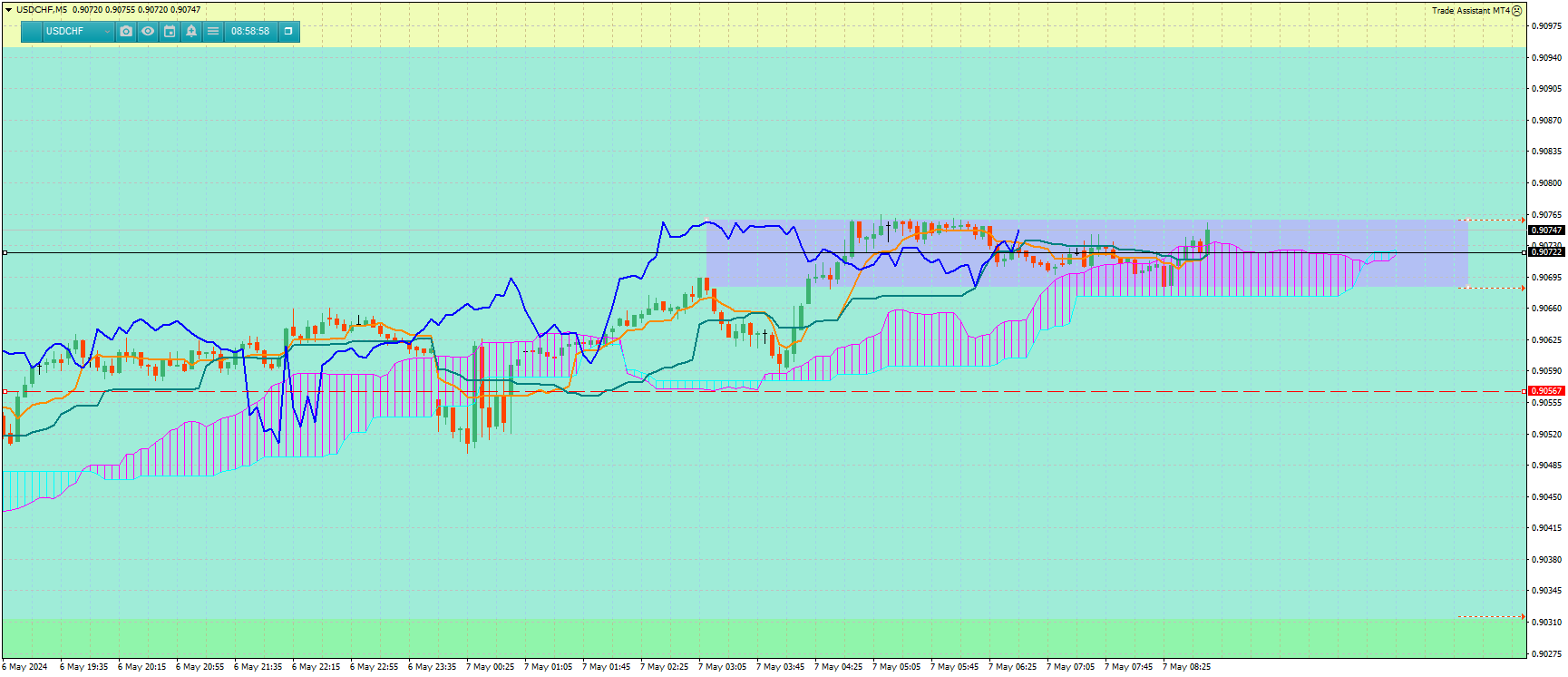Open the calendar icon in Trade Assistant panel

(170, 31)
